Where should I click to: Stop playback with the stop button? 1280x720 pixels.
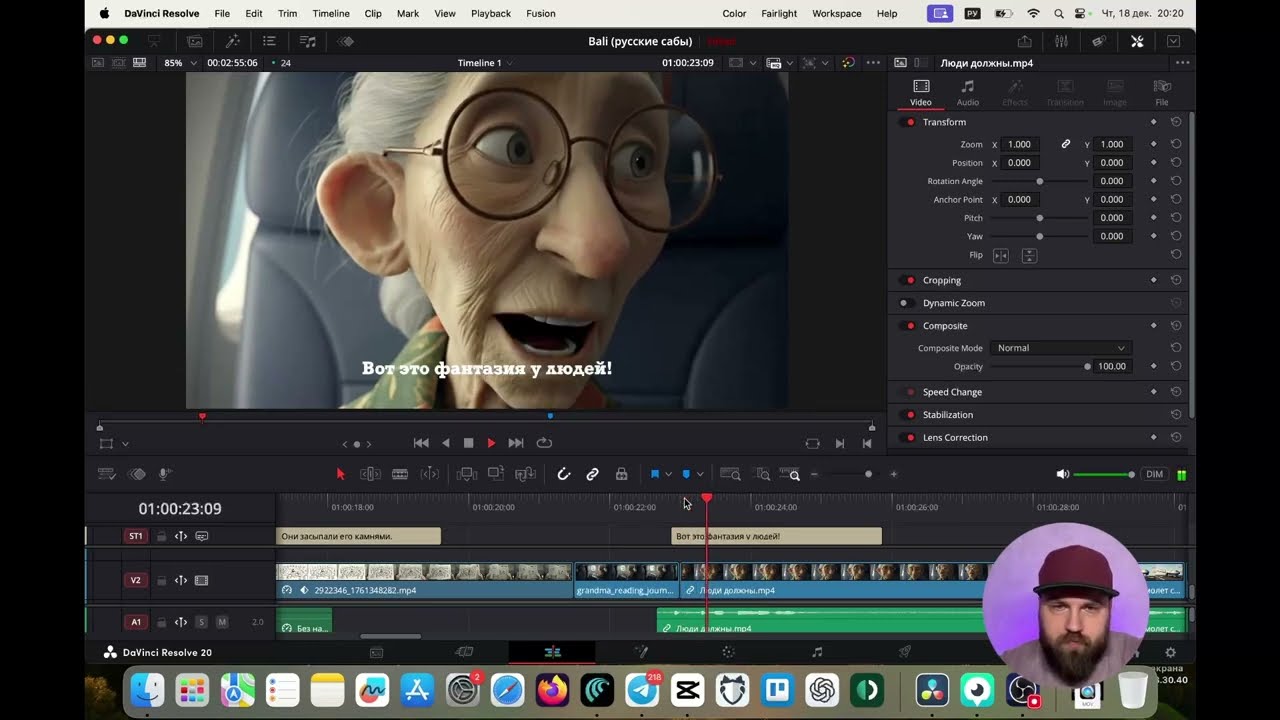tap(468, 443)
